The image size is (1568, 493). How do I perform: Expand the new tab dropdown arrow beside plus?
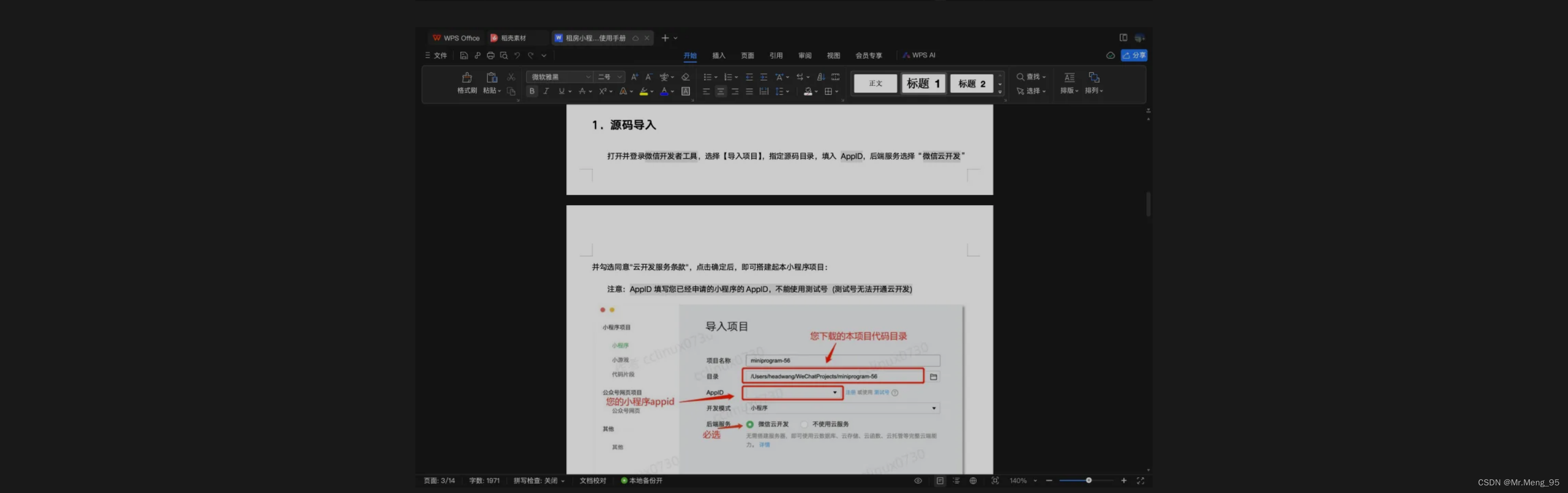(676, 38)
